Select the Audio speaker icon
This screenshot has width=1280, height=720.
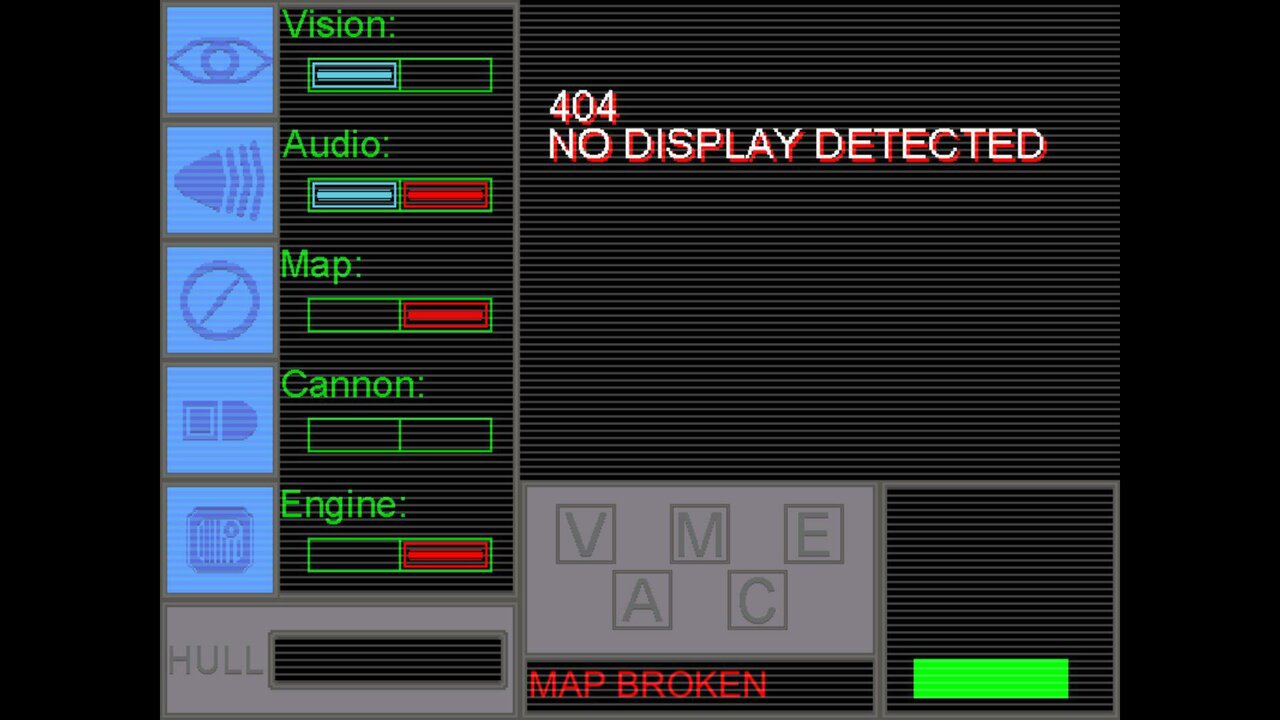(220, 180)
